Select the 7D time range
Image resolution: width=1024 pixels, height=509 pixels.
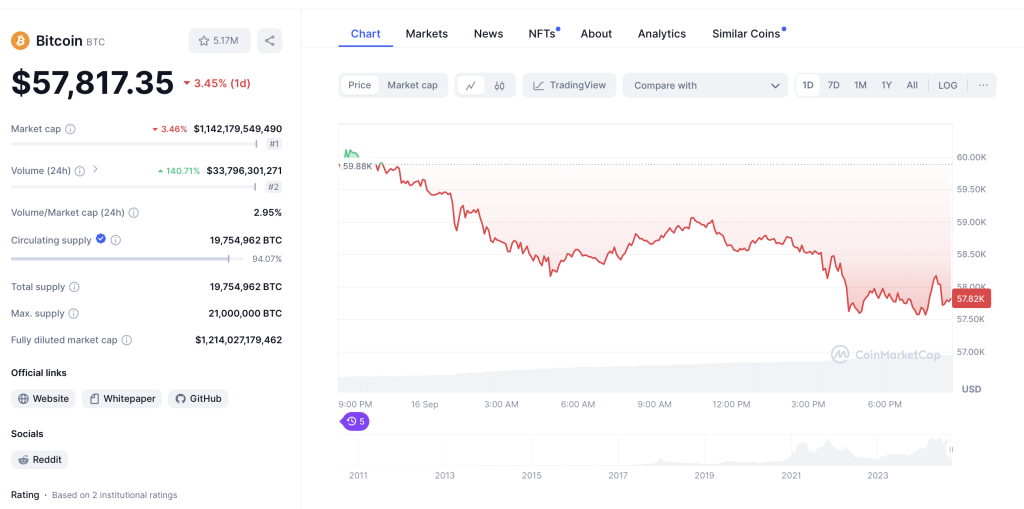834,85
